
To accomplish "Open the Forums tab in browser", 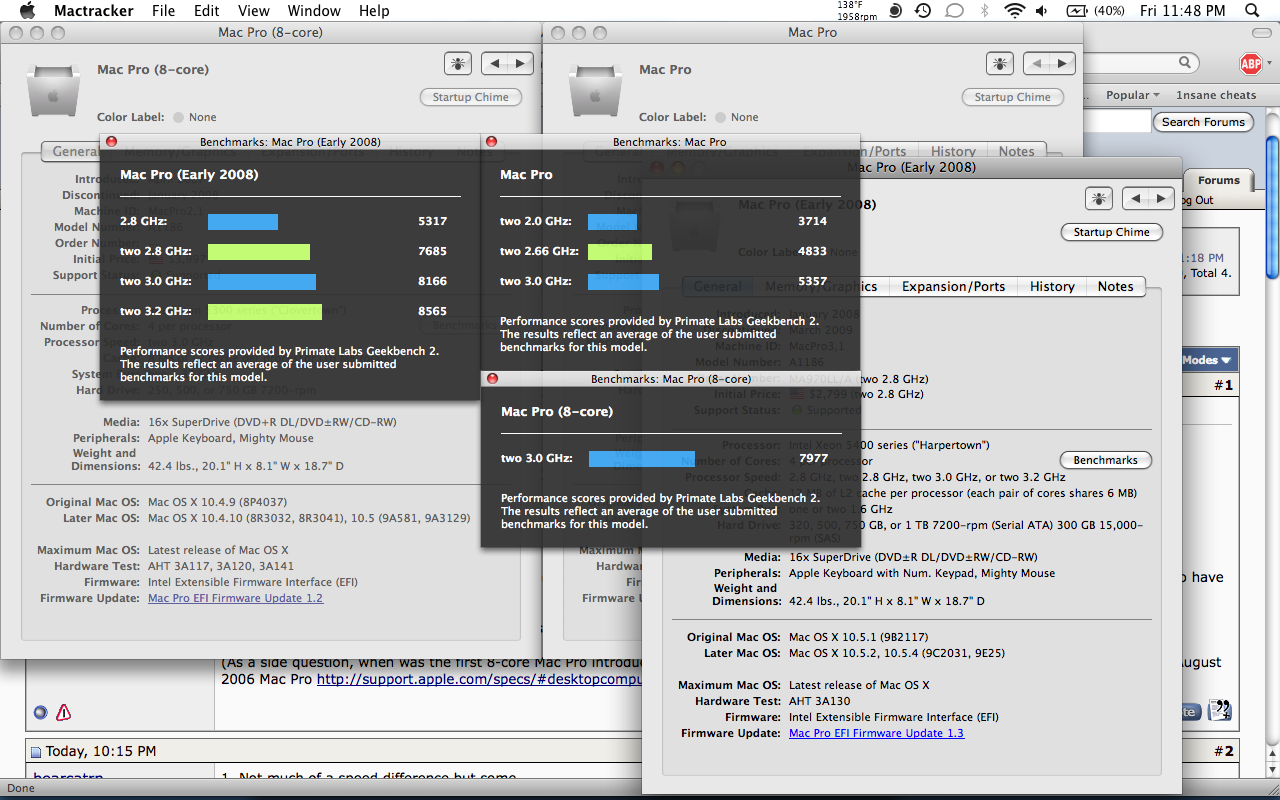I will [1218, 180].
